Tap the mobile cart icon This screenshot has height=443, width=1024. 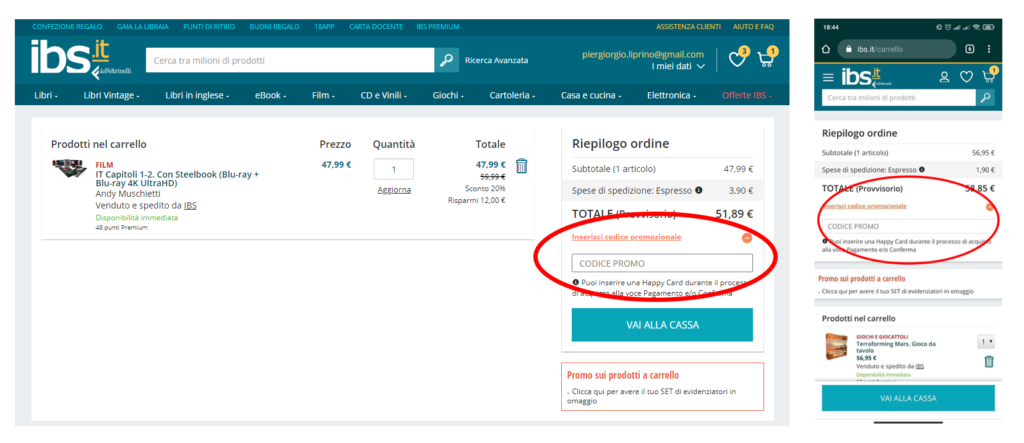(988, 76)
